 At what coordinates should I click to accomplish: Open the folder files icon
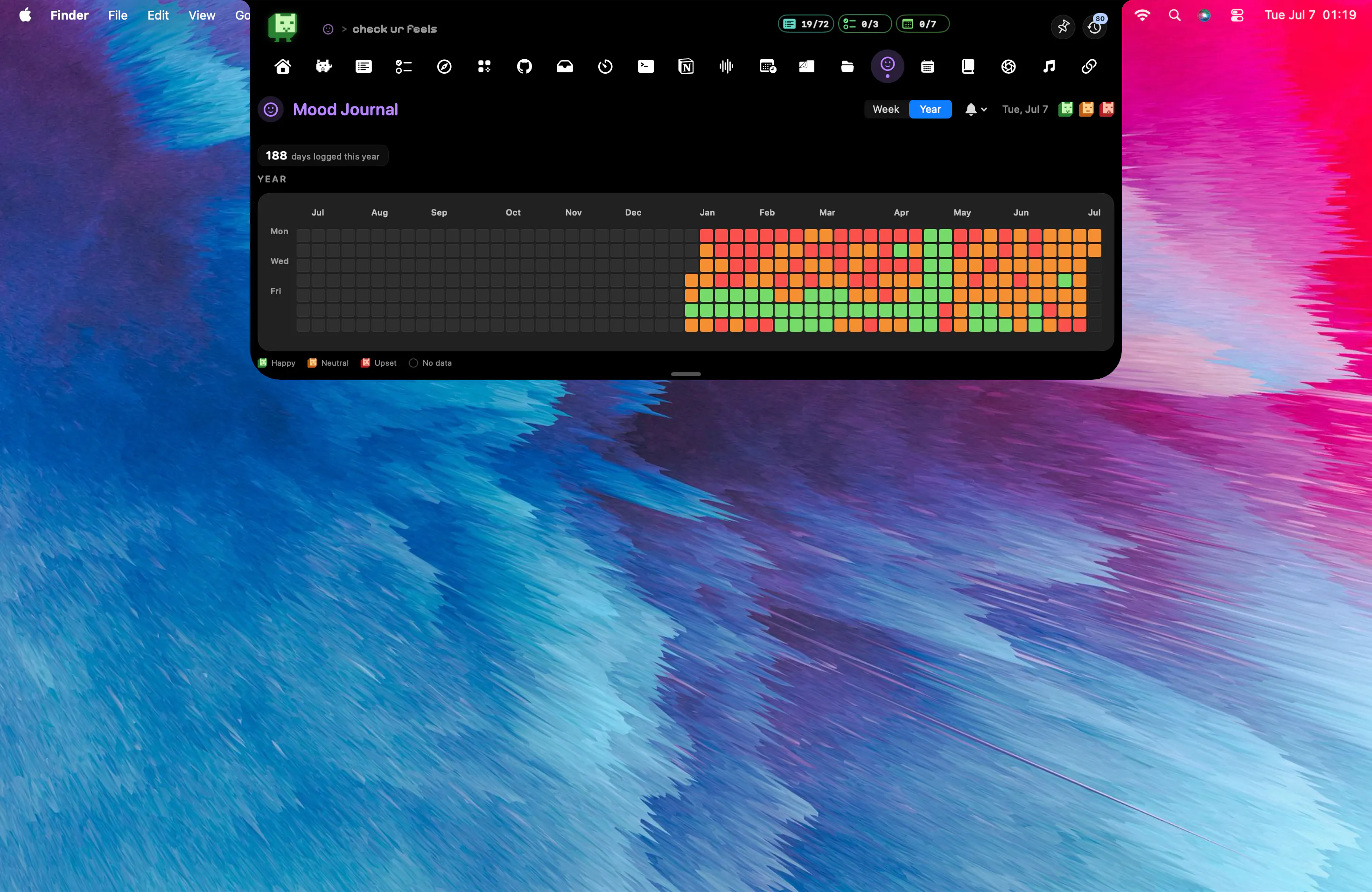pos(847,66)
